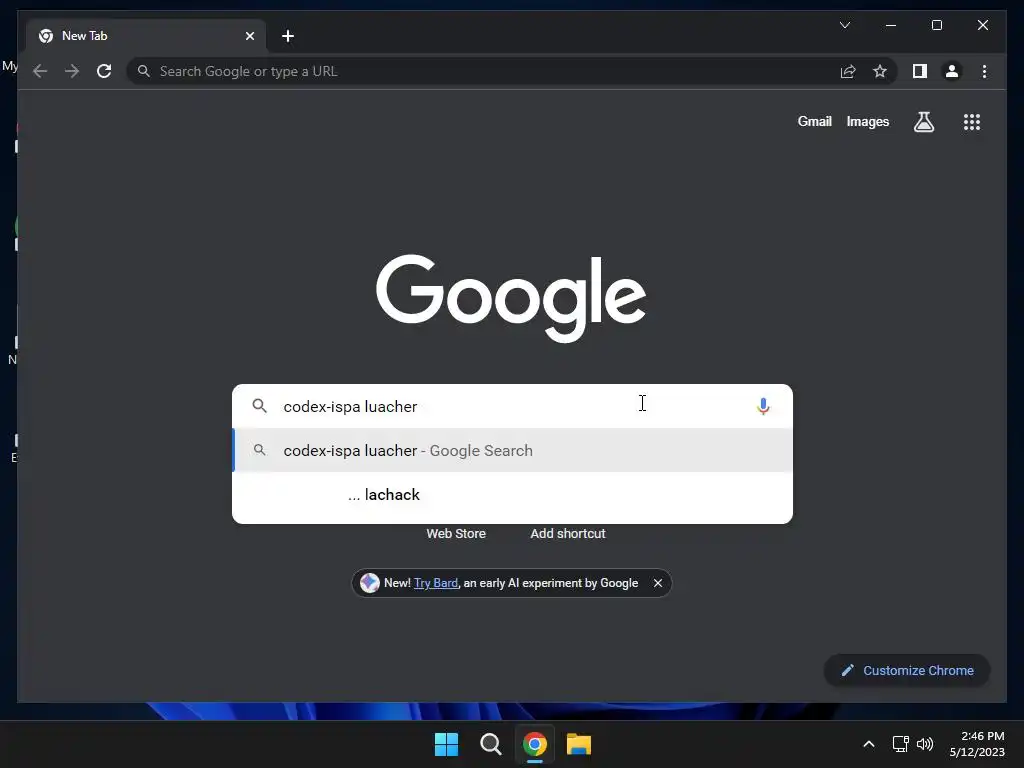Maximize the Chrome window
1024x768 pixels.
click(936, 25)
